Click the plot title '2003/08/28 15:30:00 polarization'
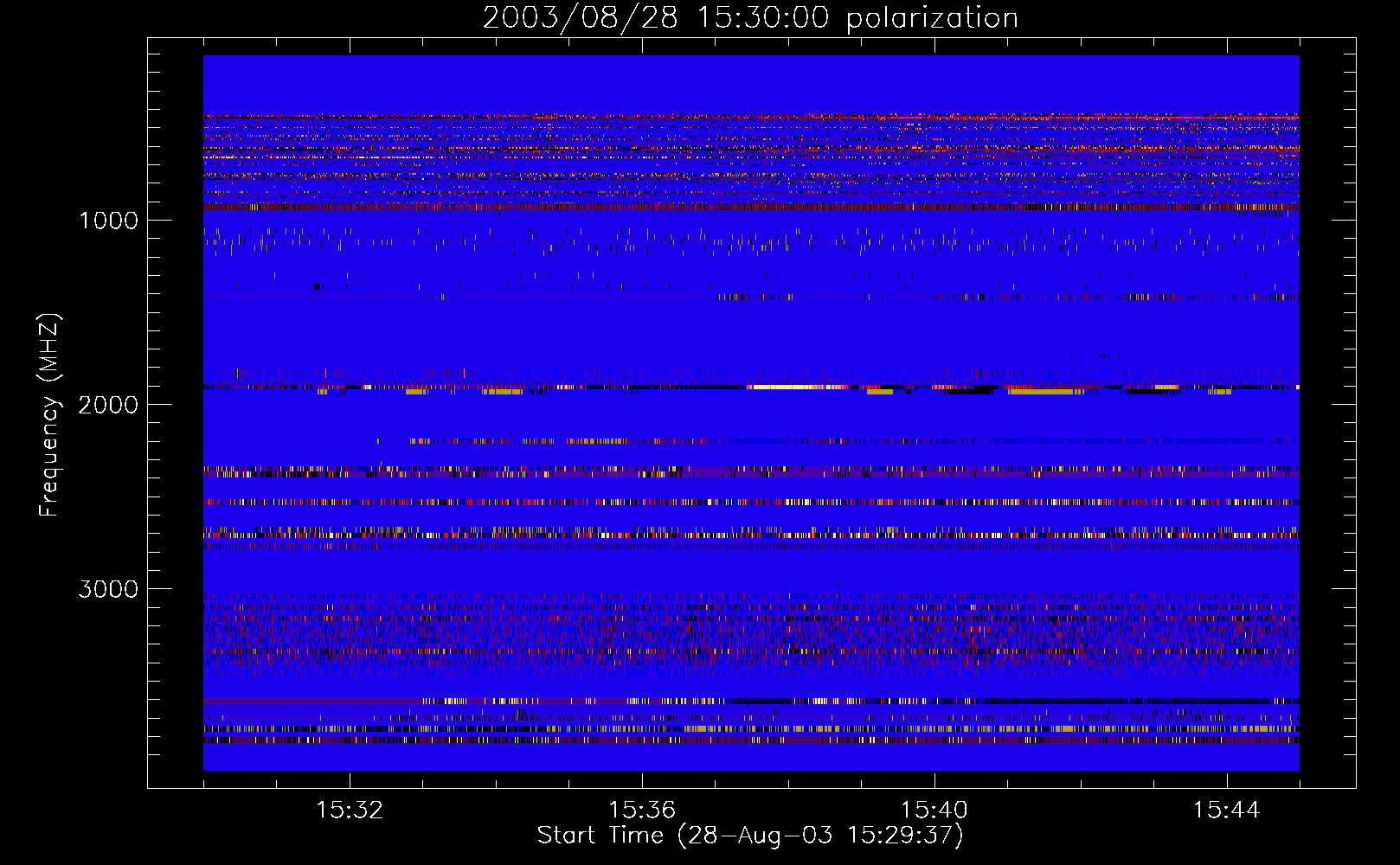Viewport: 1400px width, 865px height. tap(750, 18)
